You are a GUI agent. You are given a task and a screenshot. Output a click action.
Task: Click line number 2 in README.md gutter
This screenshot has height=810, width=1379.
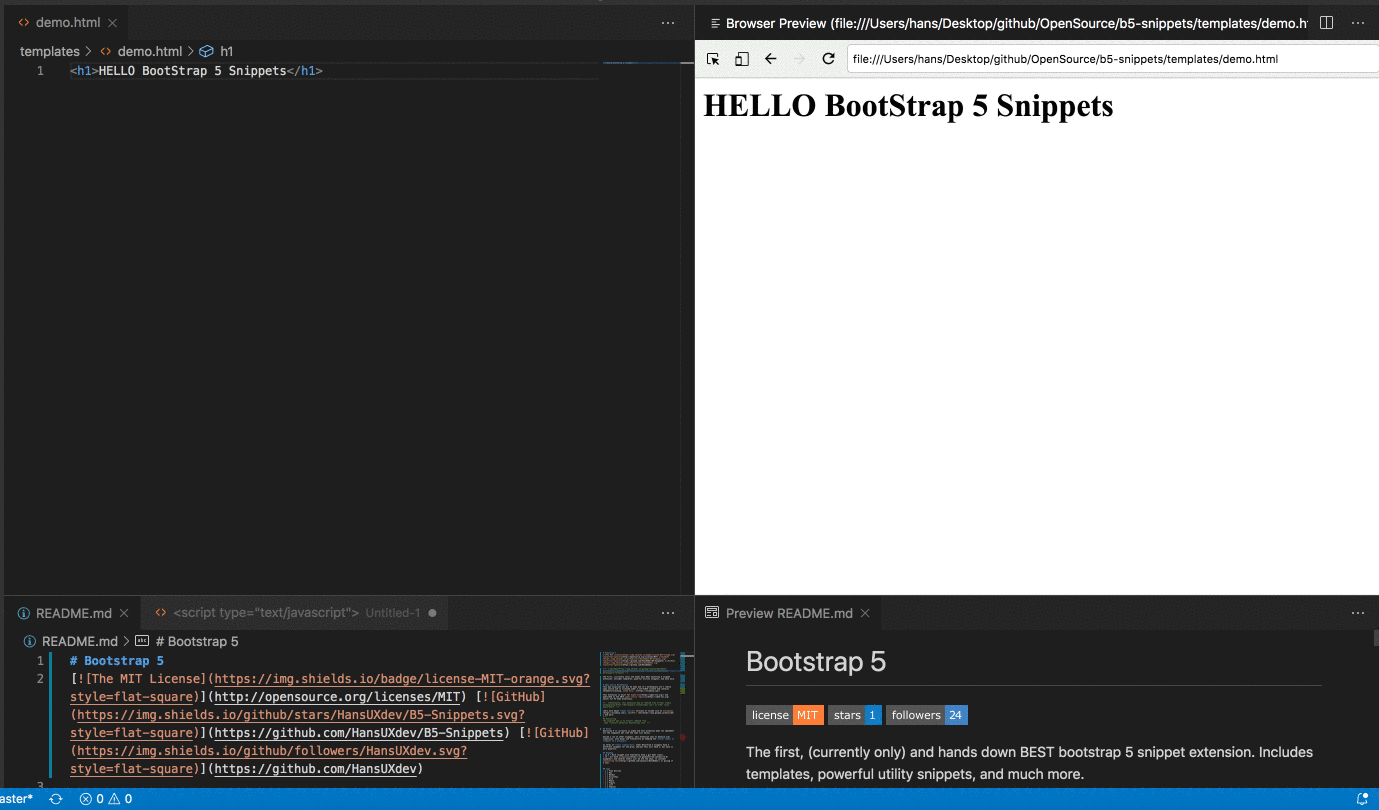(40, 679)
